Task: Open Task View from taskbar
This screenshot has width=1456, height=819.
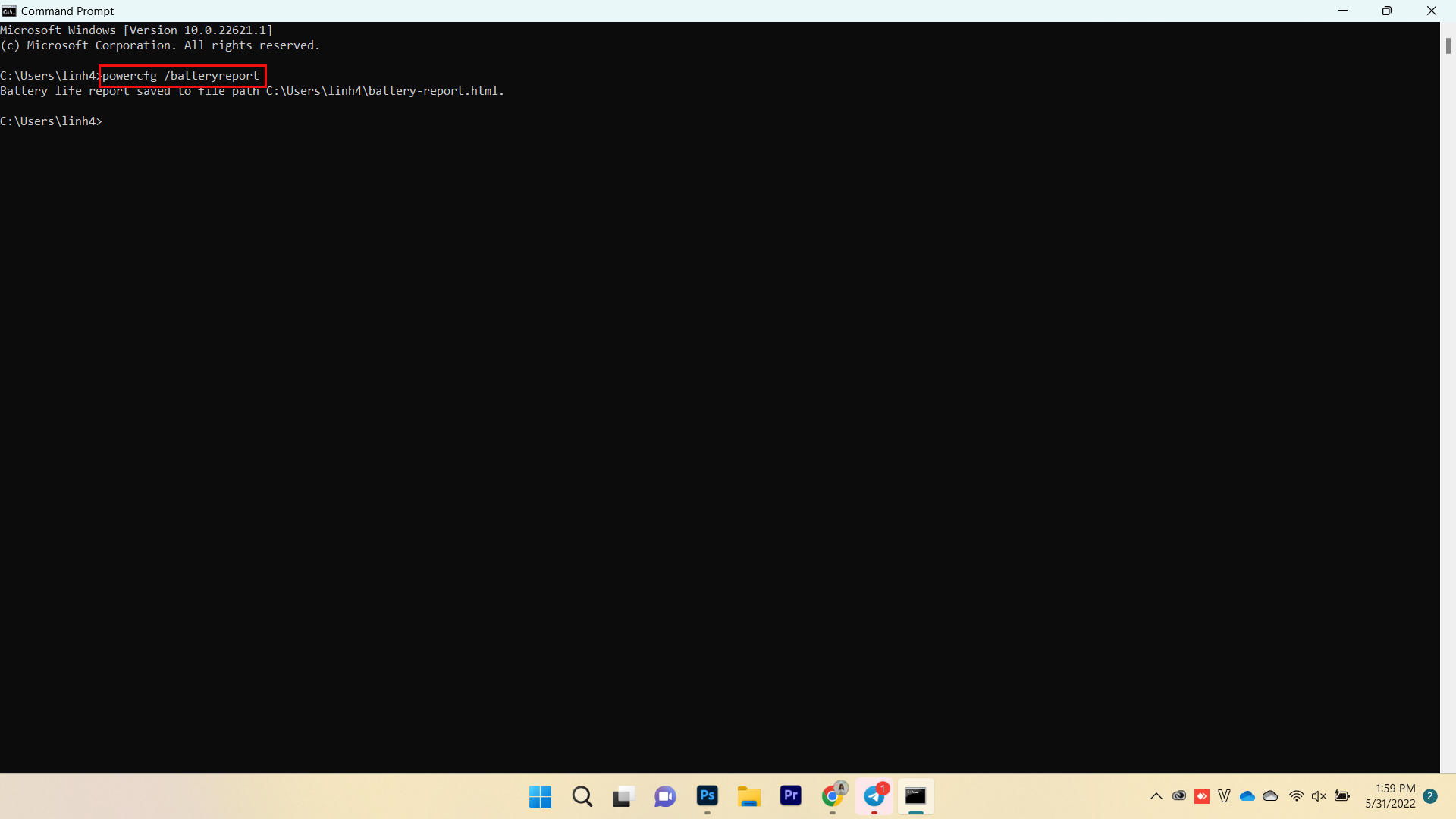Action: coord(623,797)
